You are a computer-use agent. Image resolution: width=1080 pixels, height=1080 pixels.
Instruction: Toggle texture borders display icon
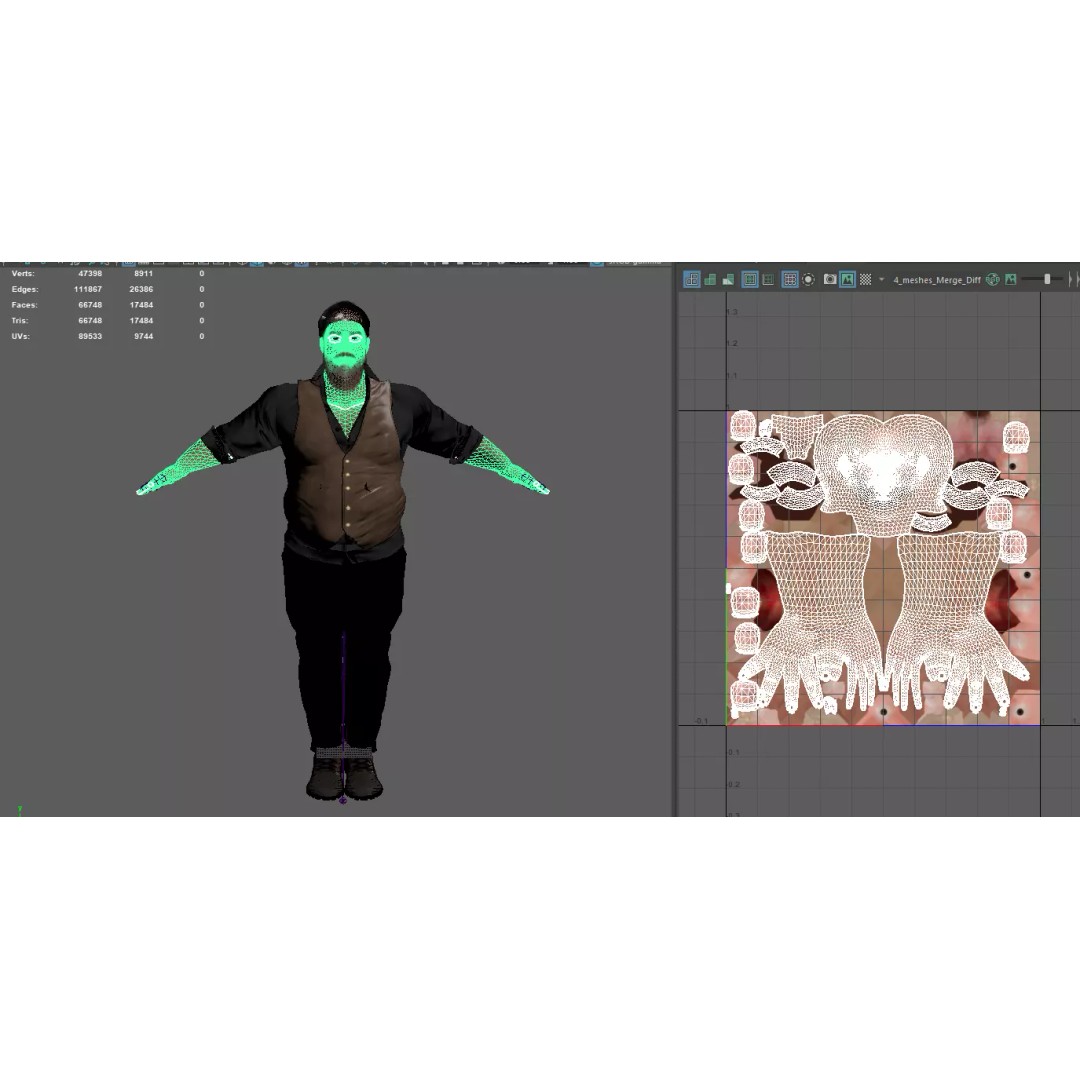(x=749, y=279)
